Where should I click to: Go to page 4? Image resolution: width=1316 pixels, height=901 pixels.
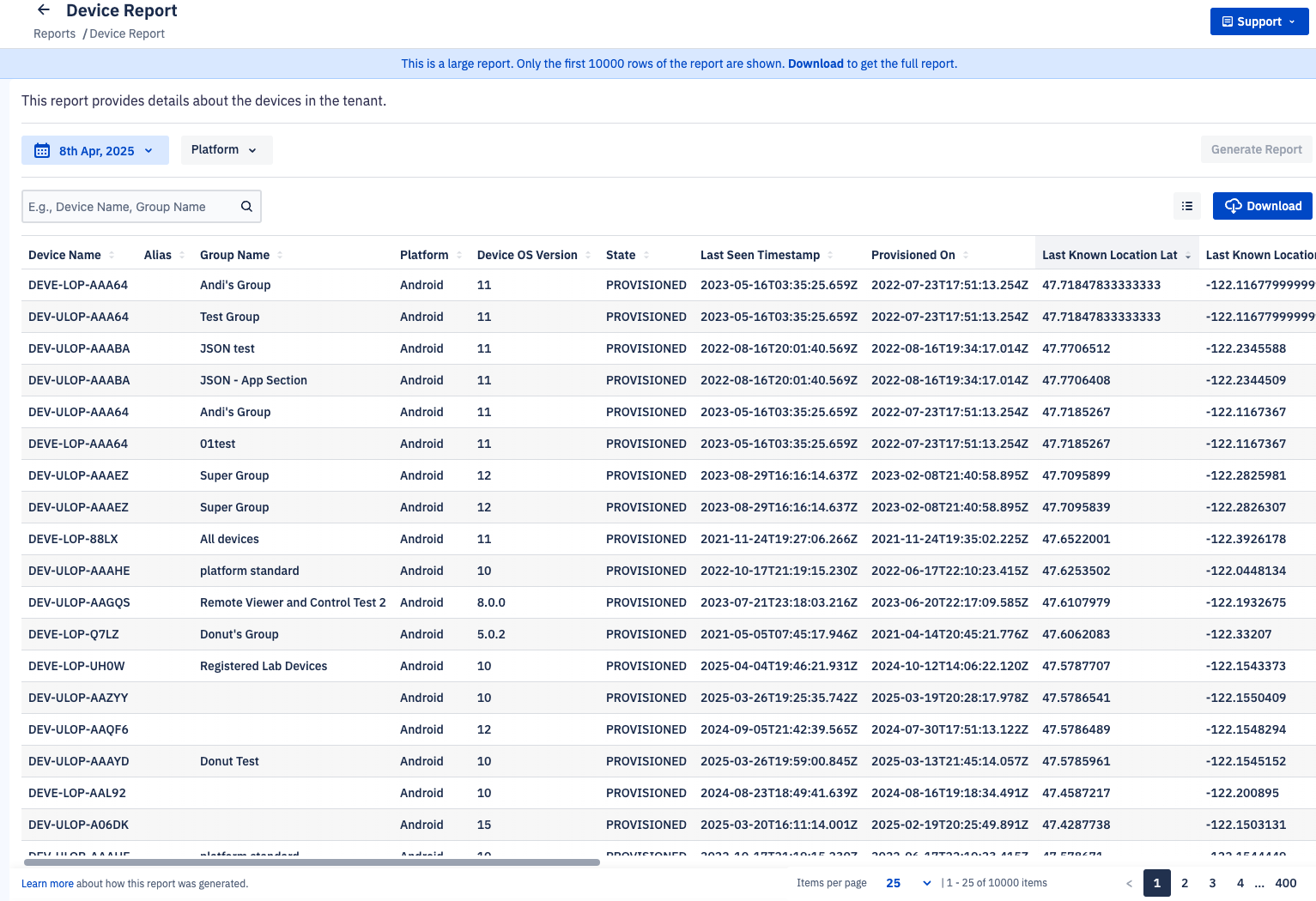click(x=1240, y=883)
